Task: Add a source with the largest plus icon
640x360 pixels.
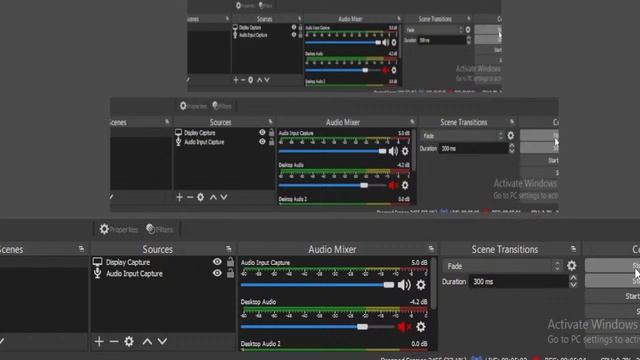Action: [x=99, y=341]
